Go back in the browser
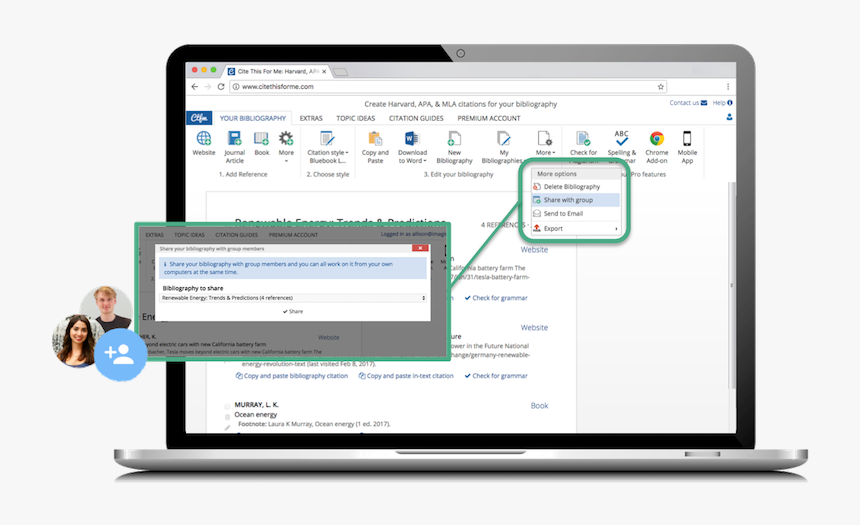 (x=195, y=87)
